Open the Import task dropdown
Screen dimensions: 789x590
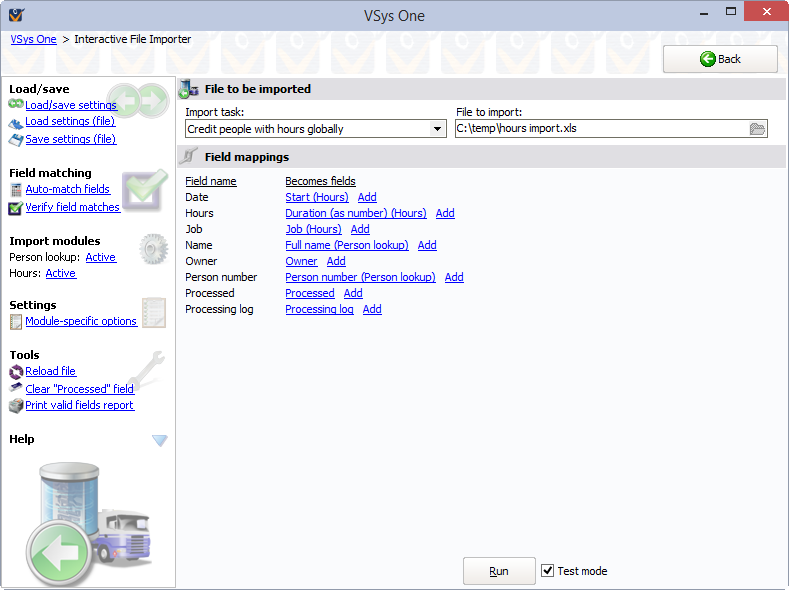tap(437, 129)
